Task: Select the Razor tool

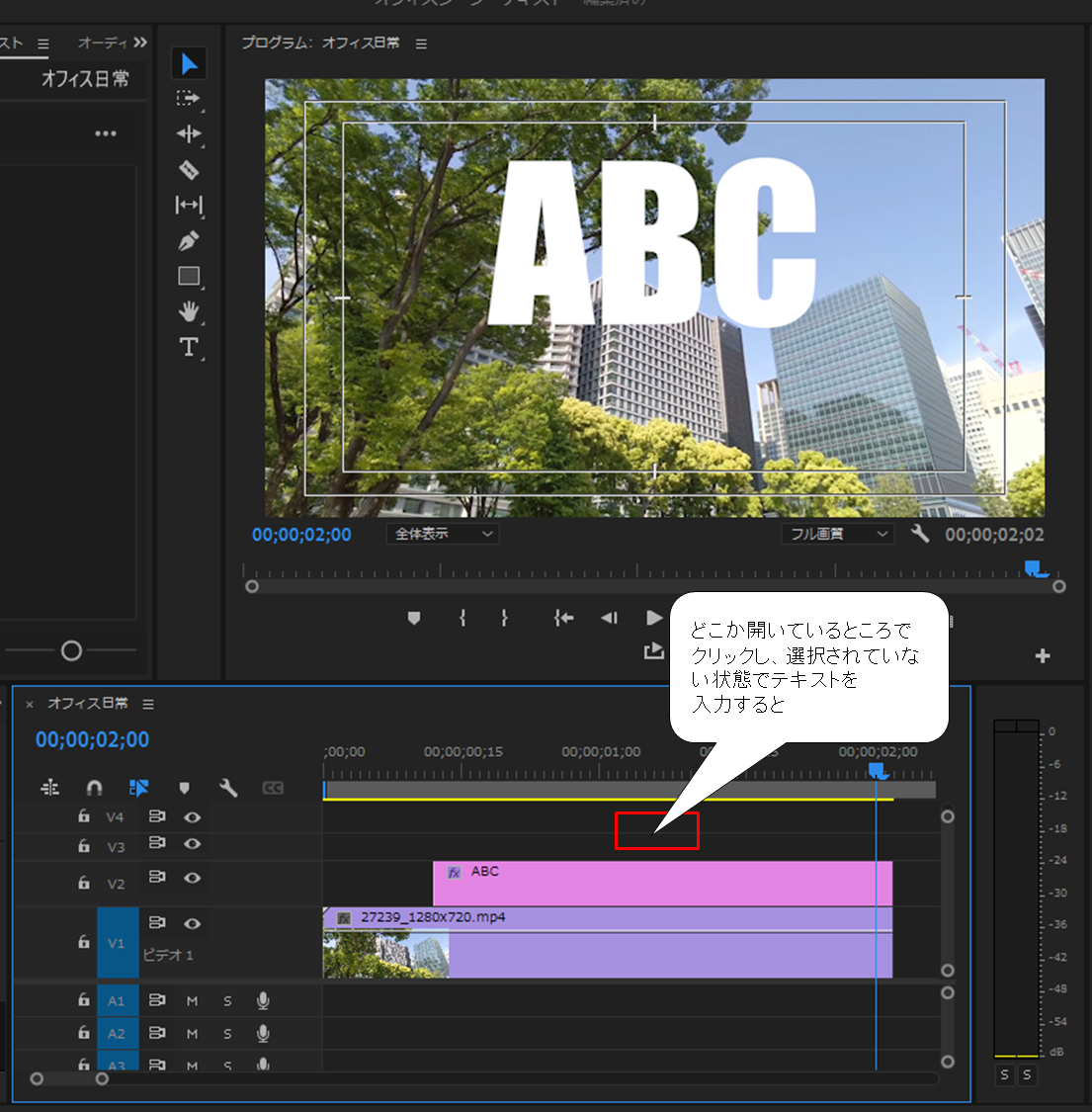Action: (x=189, y=170)
